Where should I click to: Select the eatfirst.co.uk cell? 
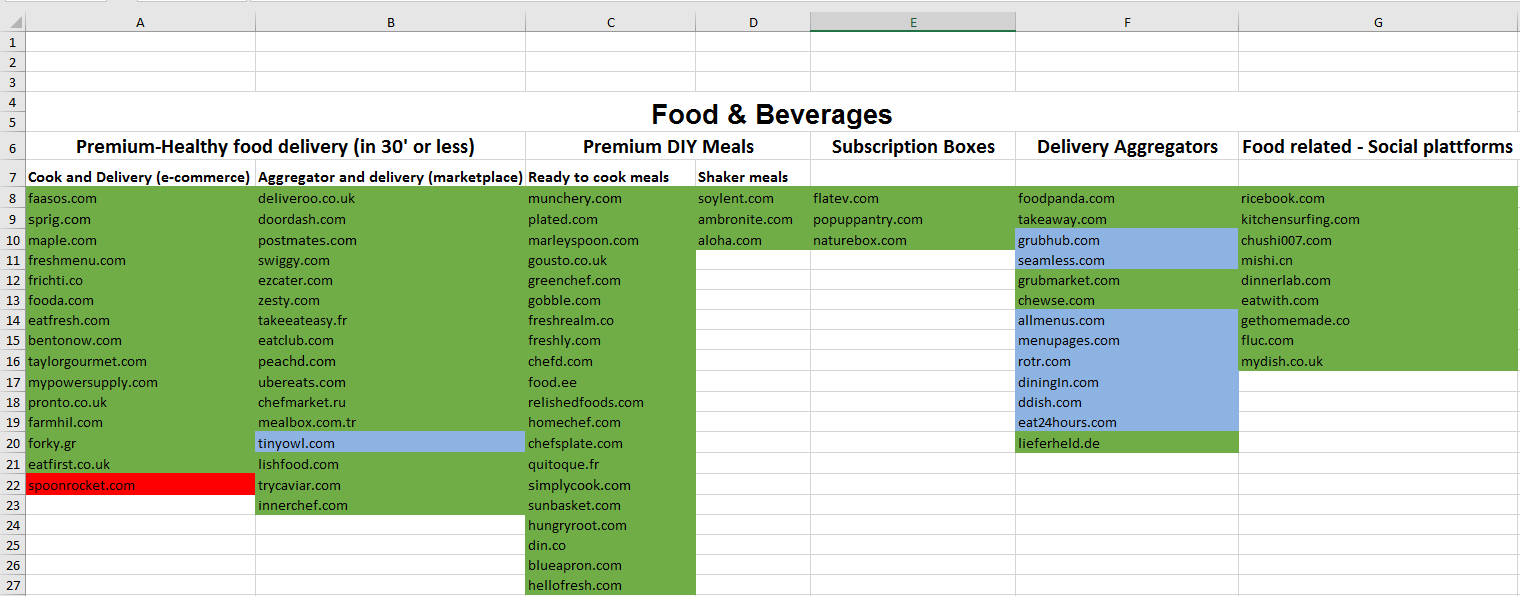[140, 464]
